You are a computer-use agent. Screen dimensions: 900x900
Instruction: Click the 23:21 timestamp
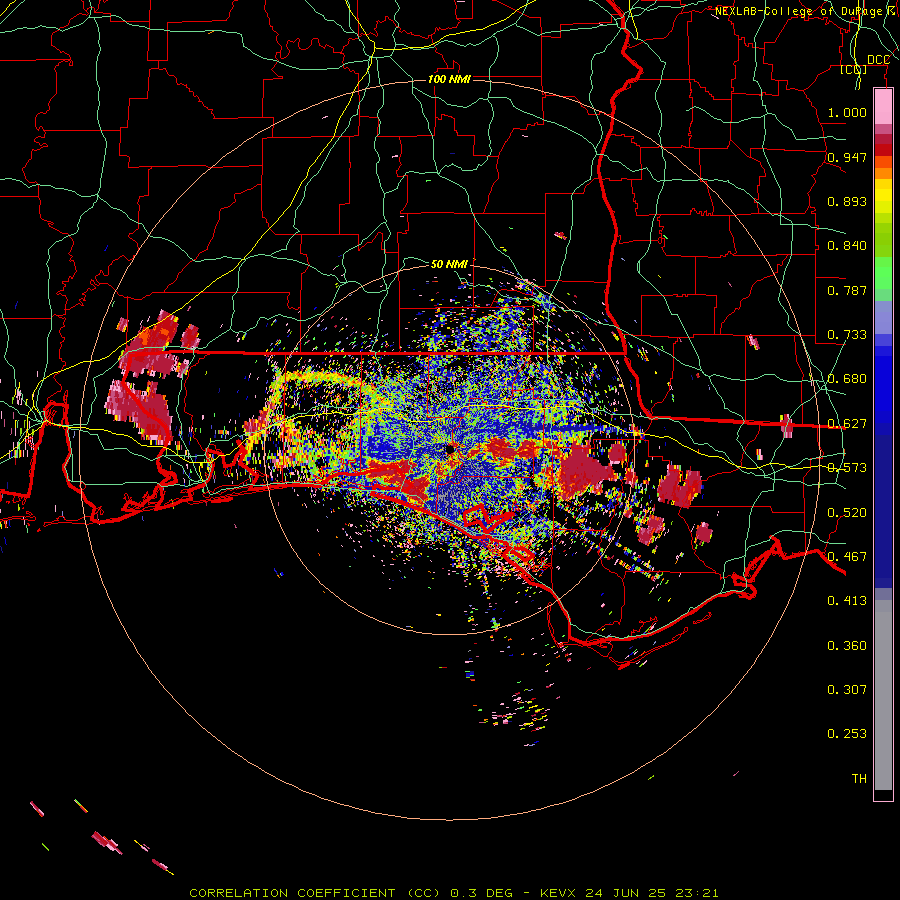pos(696,893)
